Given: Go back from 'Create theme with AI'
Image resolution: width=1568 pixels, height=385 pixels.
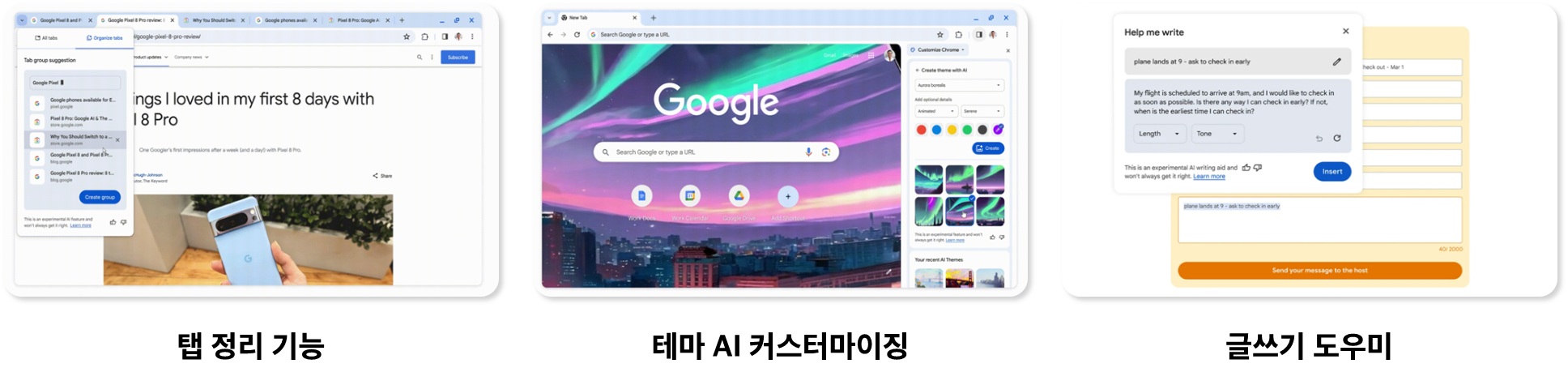Looking at the screenshot, I should coord(917,71).
